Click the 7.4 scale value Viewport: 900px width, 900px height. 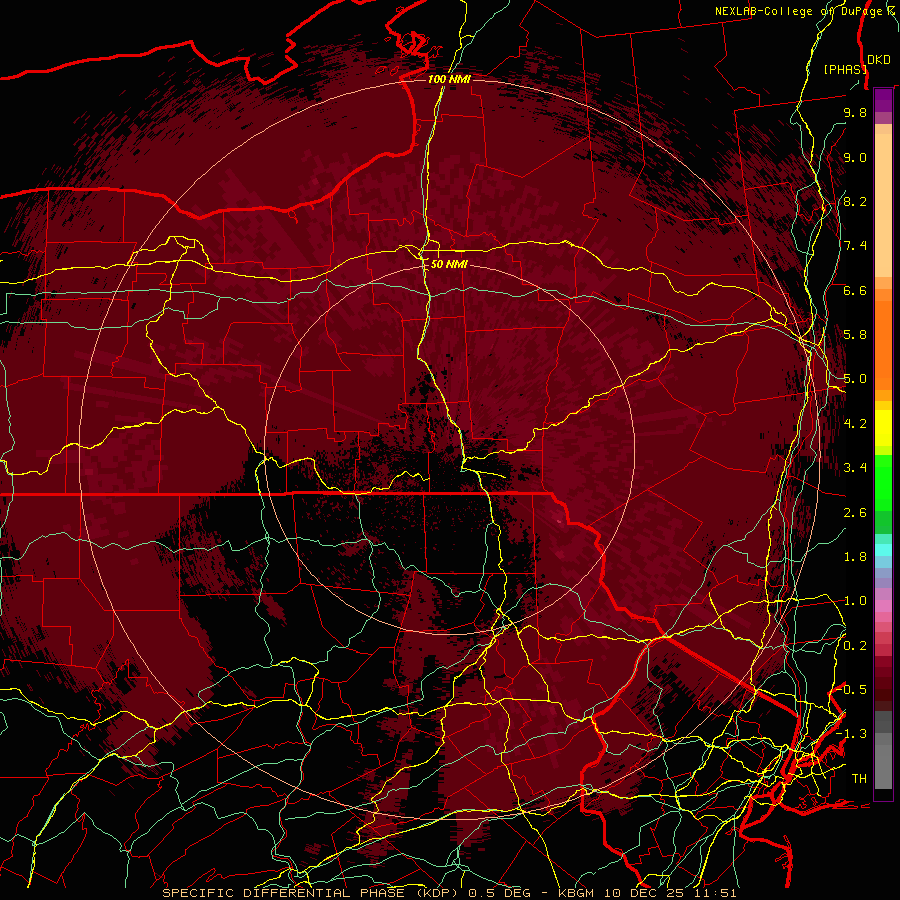click(855, 246)
